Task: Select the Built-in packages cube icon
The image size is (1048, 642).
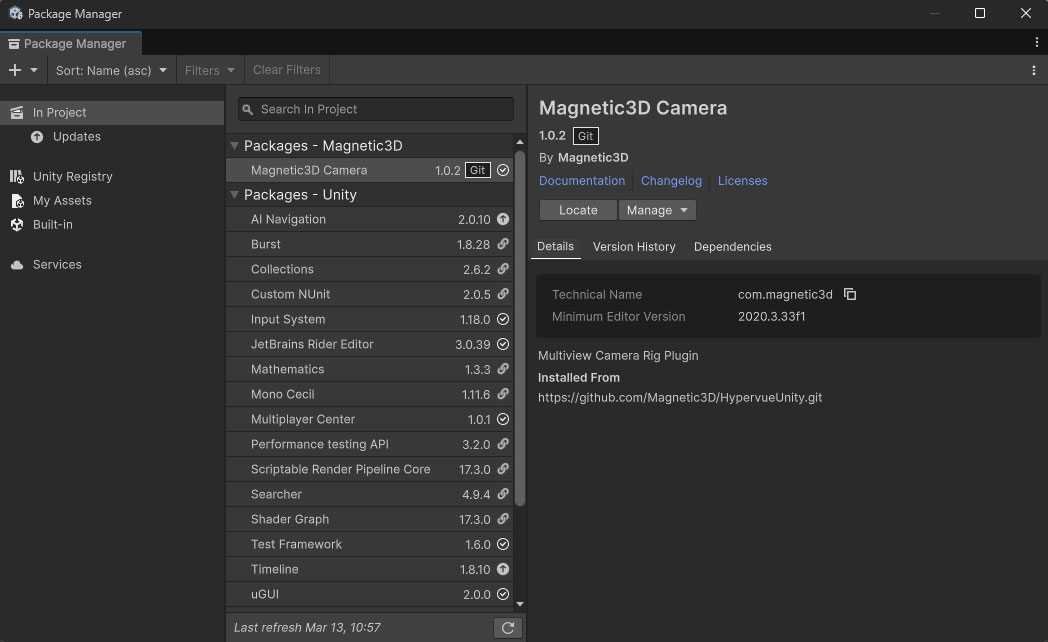Action: pos(16,225)
